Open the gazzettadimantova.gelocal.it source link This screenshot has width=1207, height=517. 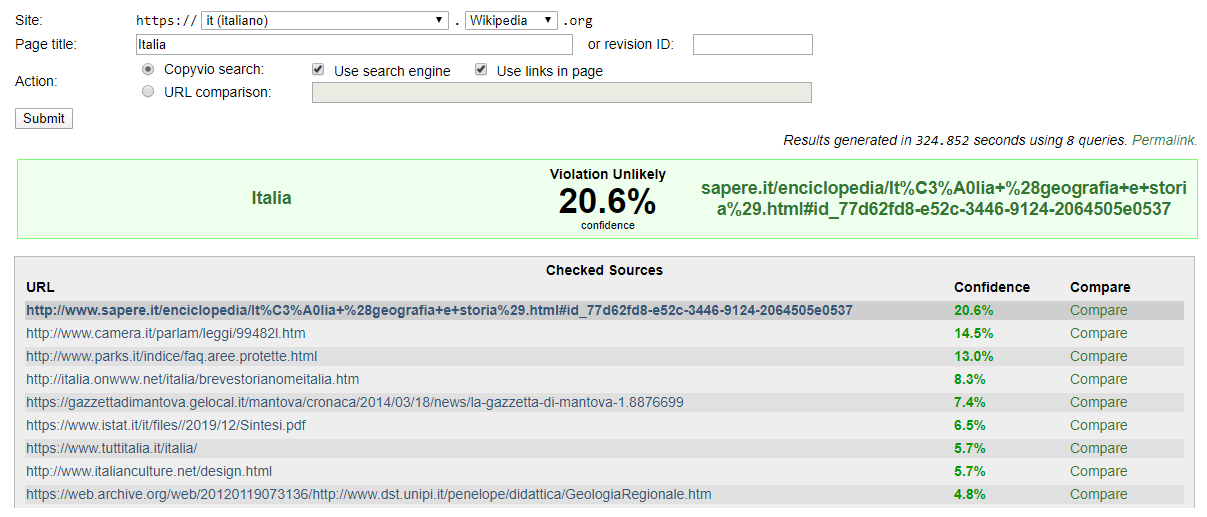[x=355, y=402]
